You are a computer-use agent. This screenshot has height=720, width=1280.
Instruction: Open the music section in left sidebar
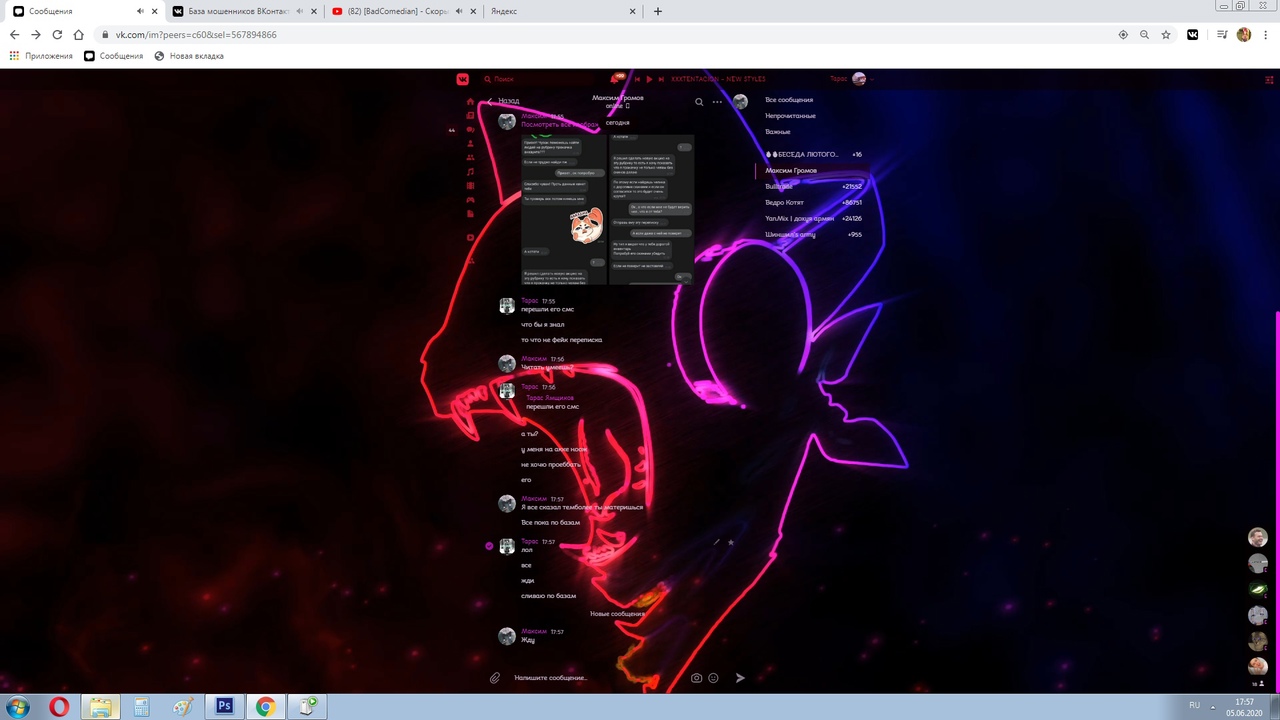[x=471, y=172]
